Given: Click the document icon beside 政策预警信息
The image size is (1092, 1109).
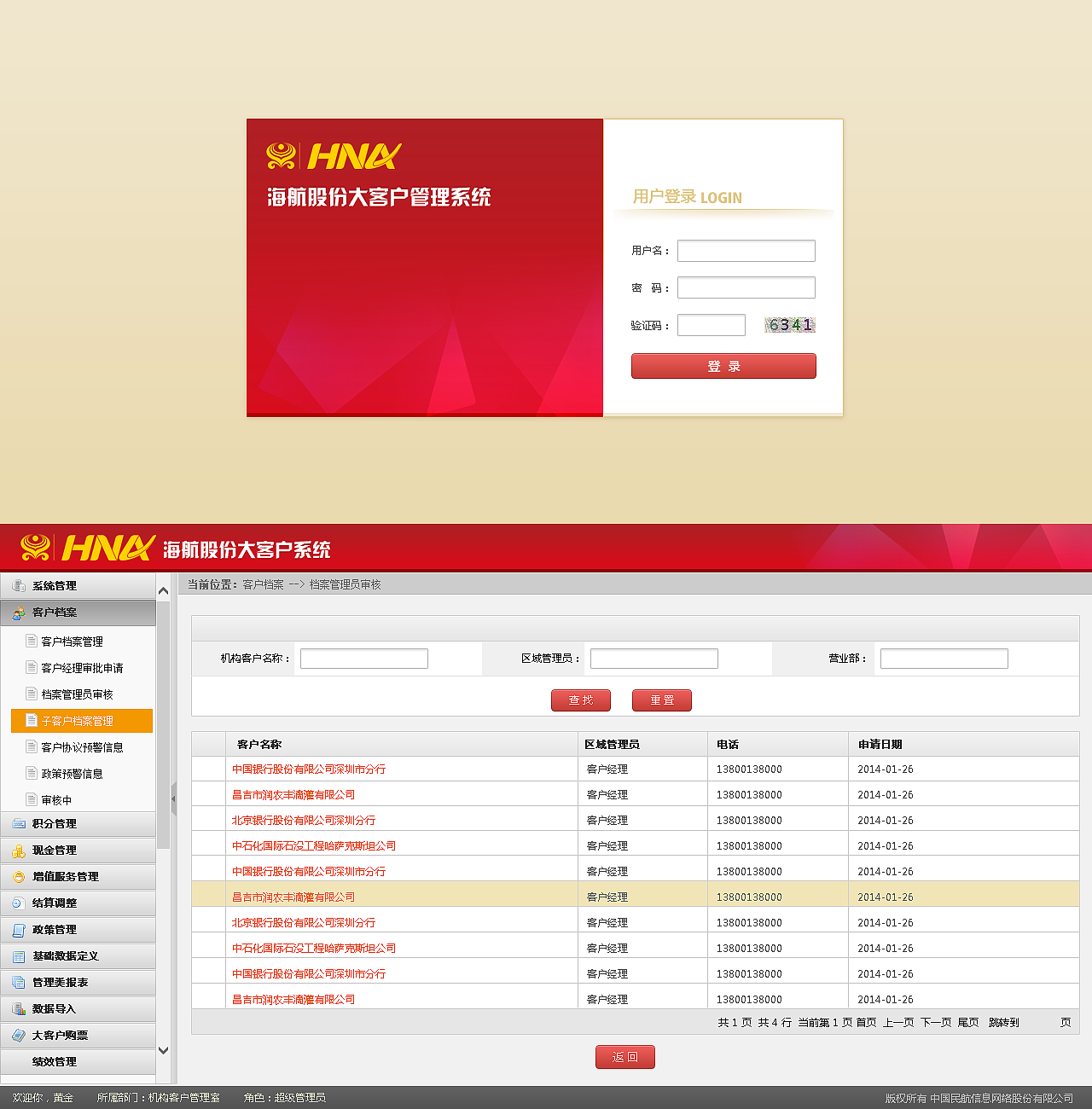Looking at the screenshot, I should 32,773.
